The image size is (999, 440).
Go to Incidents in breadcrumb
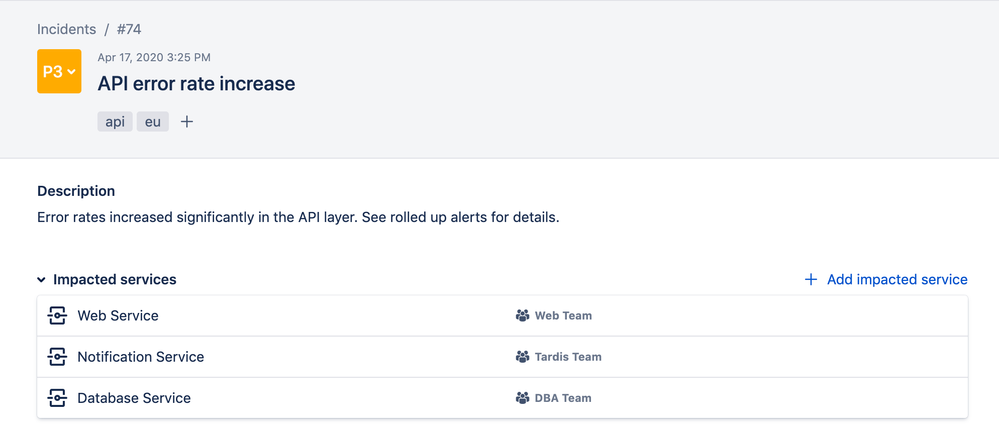67,30
